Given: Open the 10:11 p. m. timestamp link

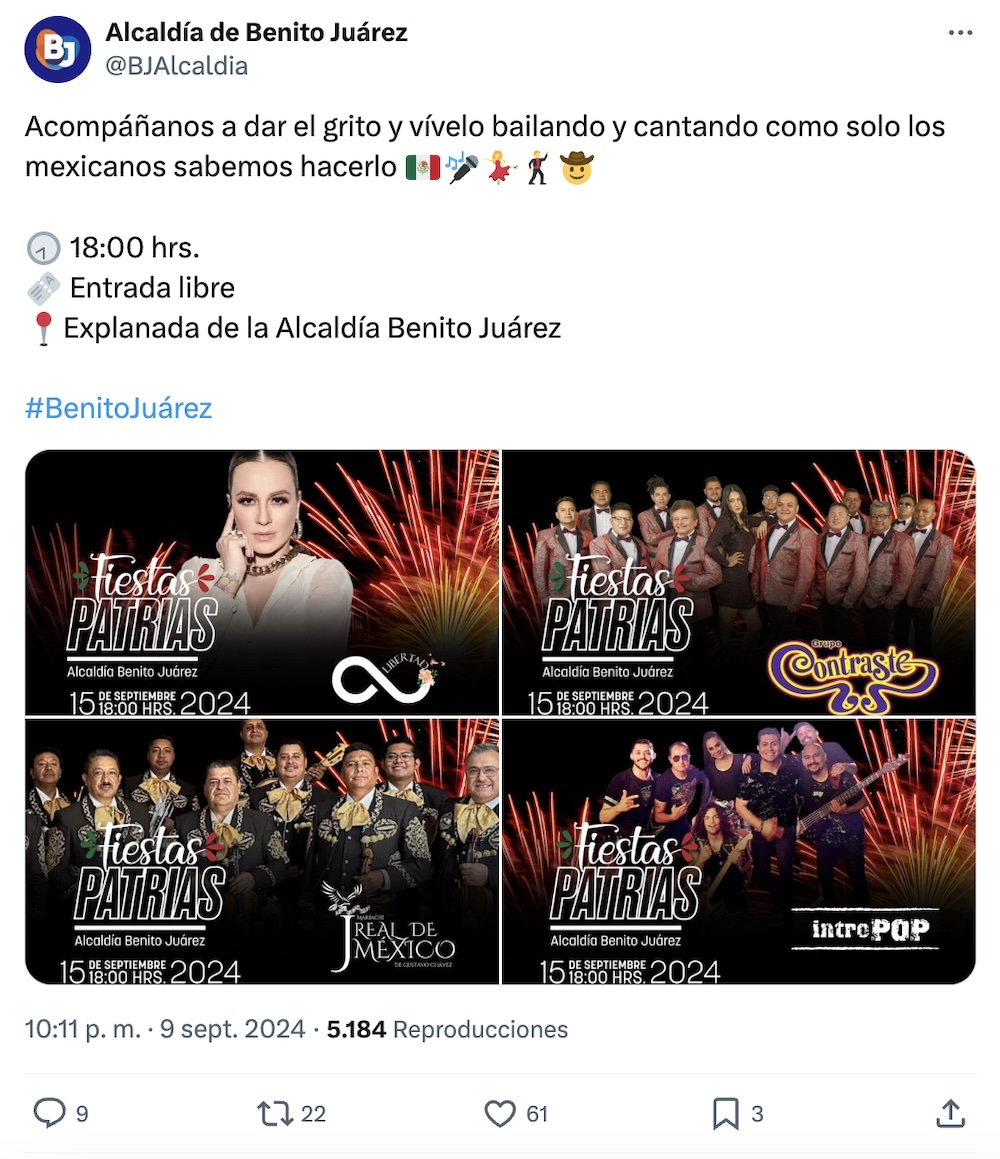Looking at the screenshot, I should 82,1029.
